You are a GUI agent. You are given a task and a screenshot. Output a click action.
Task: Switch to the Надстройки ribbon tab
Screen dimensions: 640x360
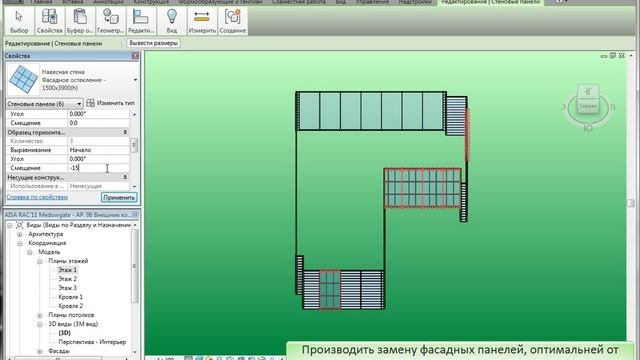coord(415,2)
